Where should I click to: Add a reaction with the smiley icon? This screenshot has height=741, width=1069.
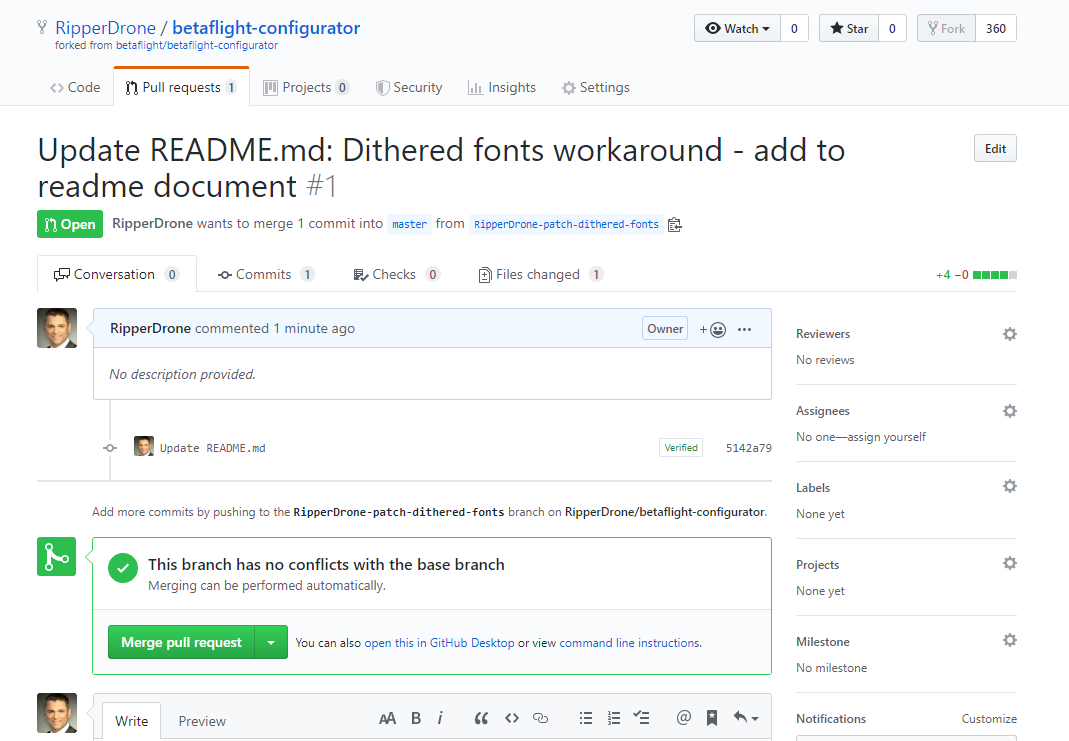[712, 330]
